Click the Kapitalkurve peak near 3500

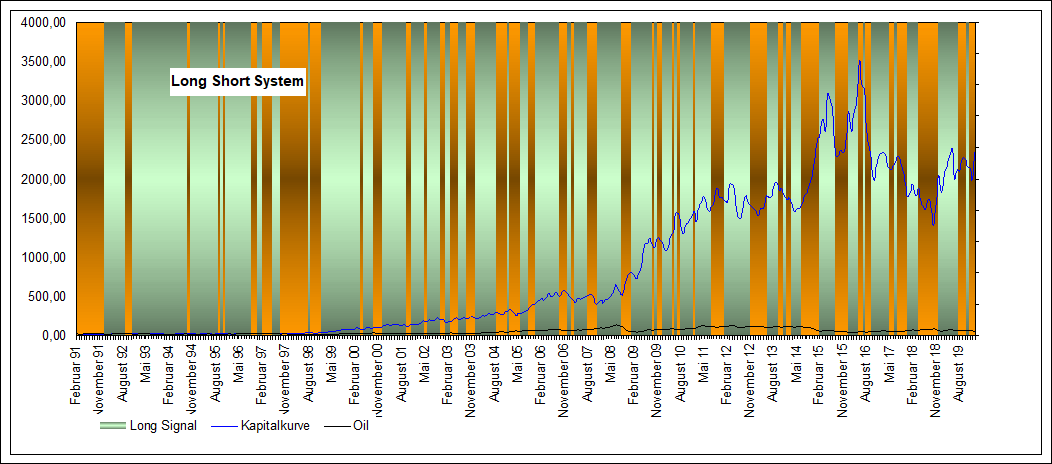click(x=859, y=62)
